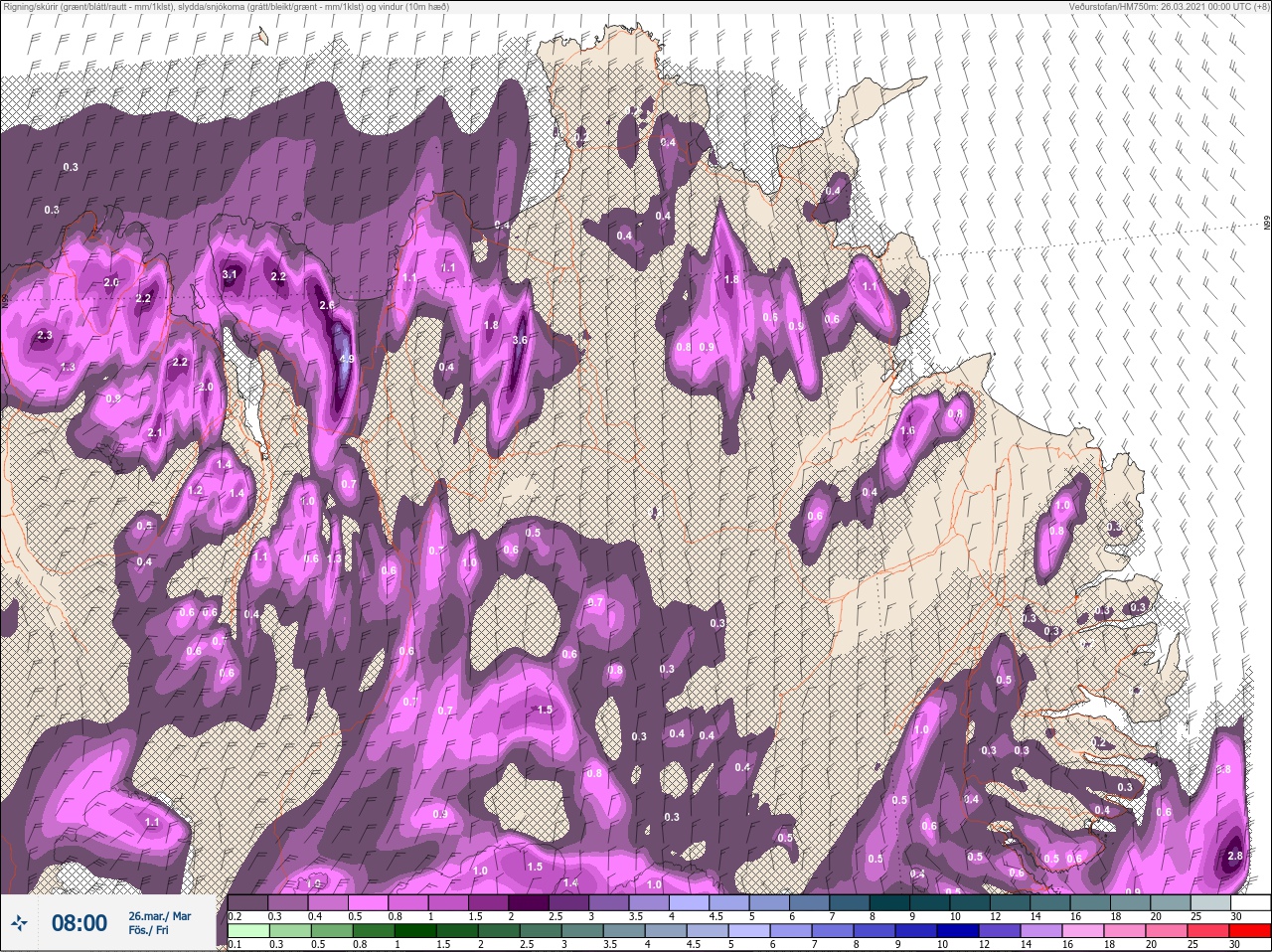Click the 2.1 precipitation value on the map

pos(155,433)
